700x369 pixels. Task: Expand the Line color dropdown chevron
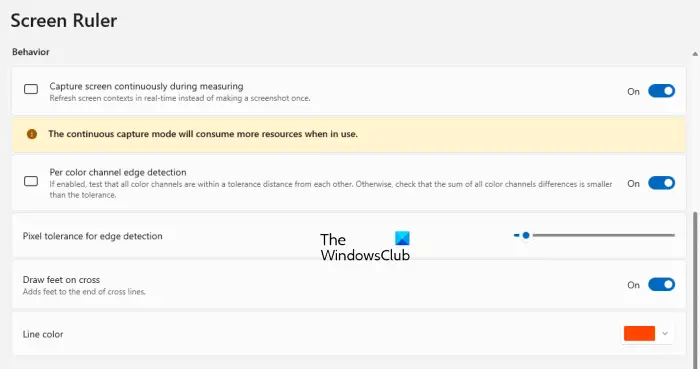point(665,334)
